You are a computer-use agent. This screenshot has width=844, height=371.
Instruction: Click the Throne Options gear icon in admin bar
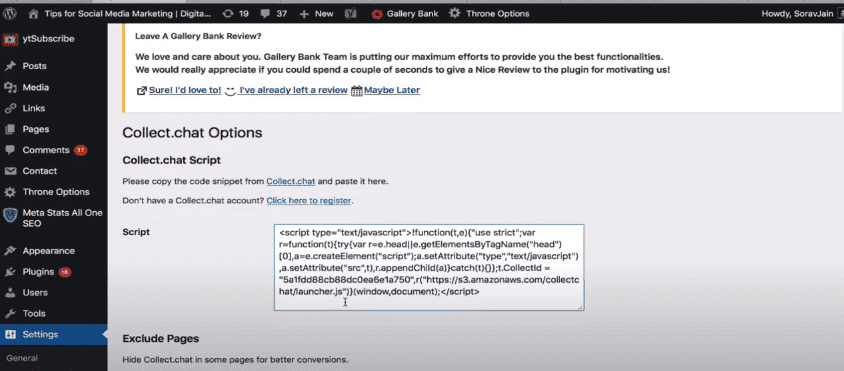pos(455,13)
